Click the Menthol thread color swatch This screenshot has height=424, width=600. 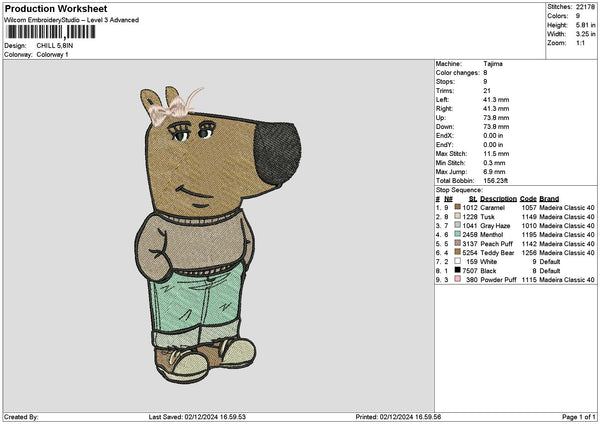pos(458,234)
